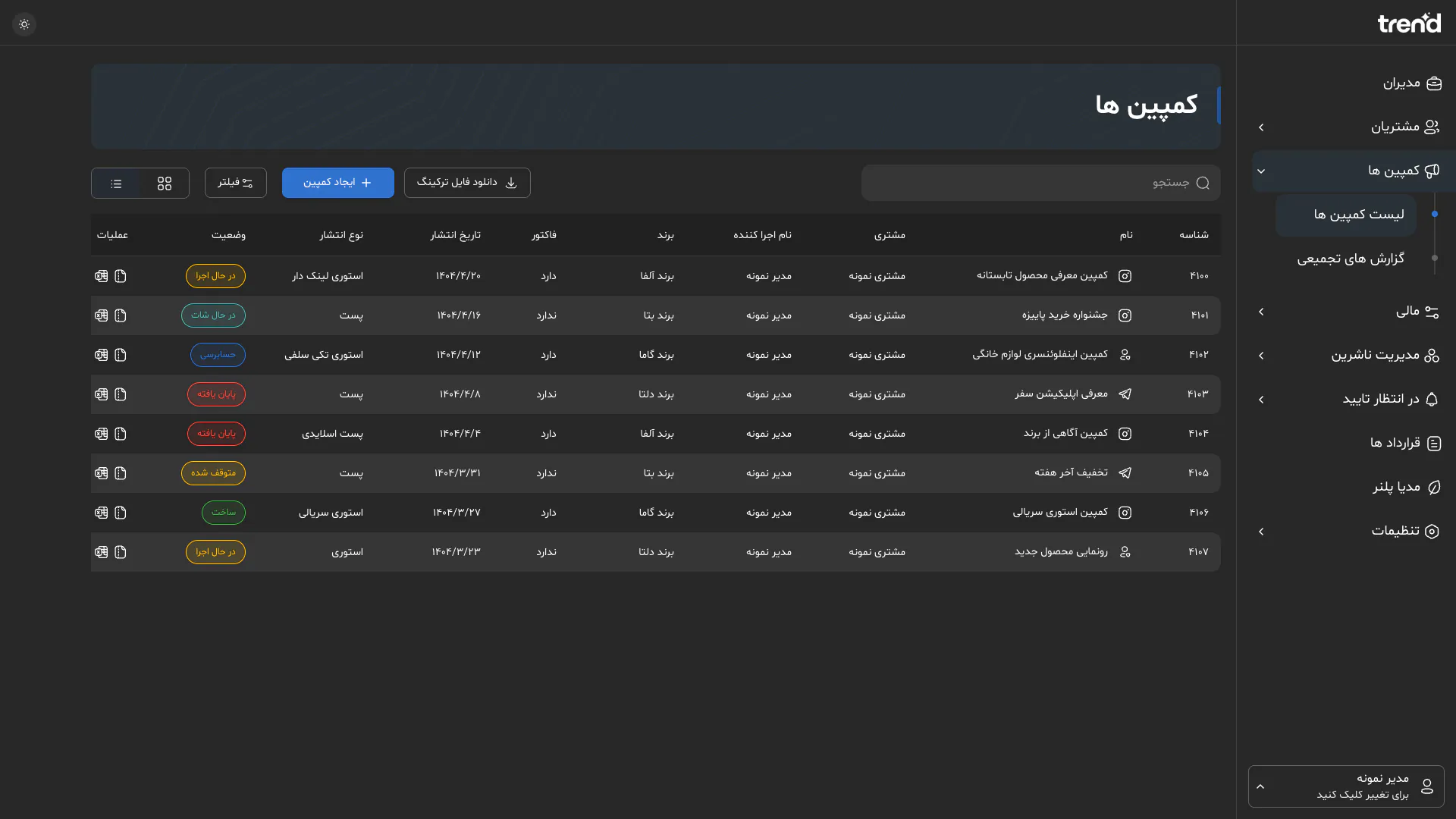The image size is (1456, 819).
Task: Click the جستجو search field
Action: pyautogui.click(x=1040, y=183)
